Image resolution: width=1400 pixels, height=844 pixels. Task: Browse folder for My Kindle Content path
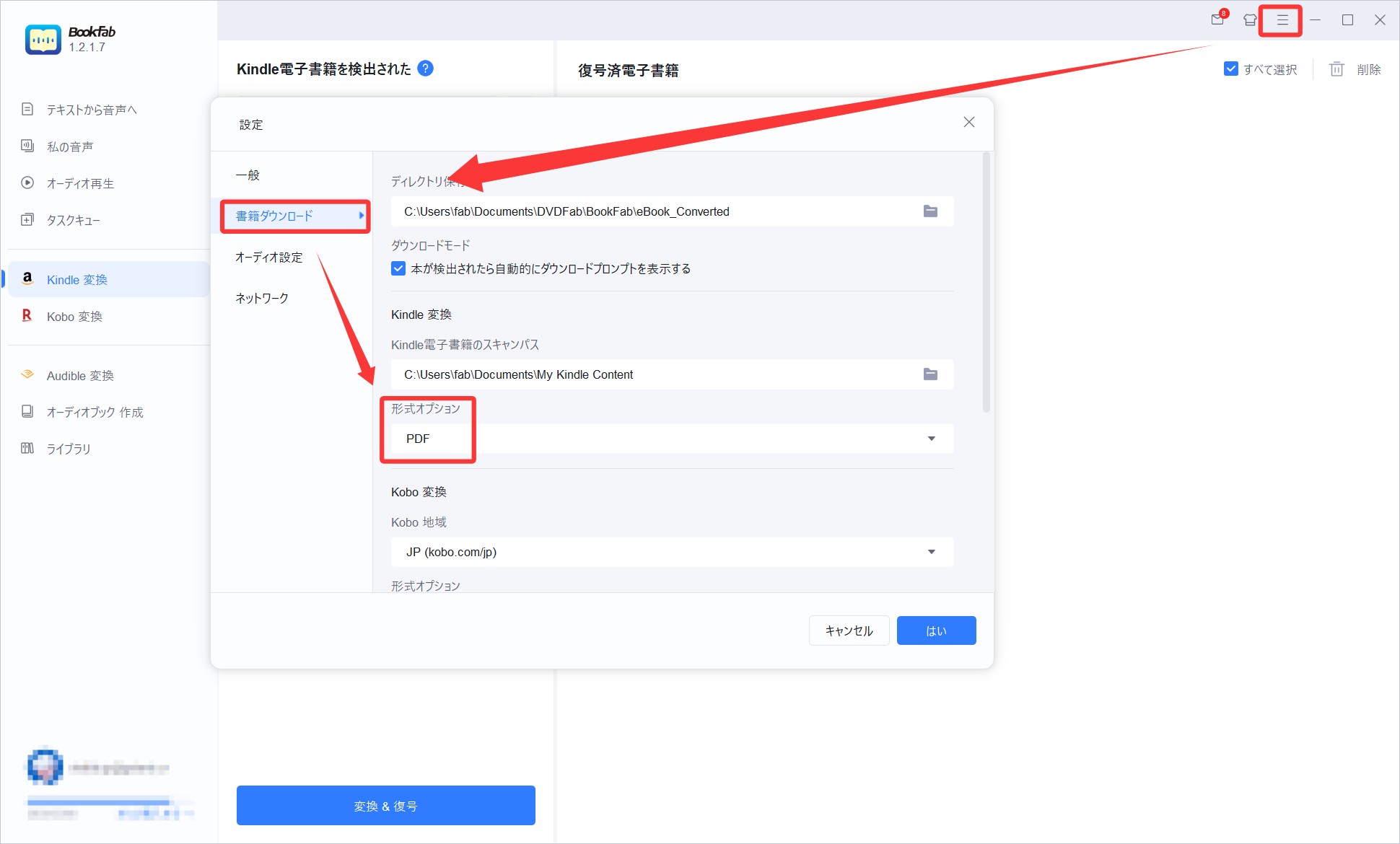930,374
